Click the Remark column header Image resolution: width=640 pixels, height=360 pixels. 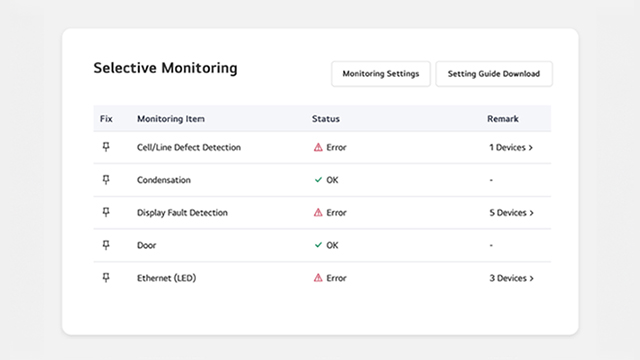coord(503,119)
